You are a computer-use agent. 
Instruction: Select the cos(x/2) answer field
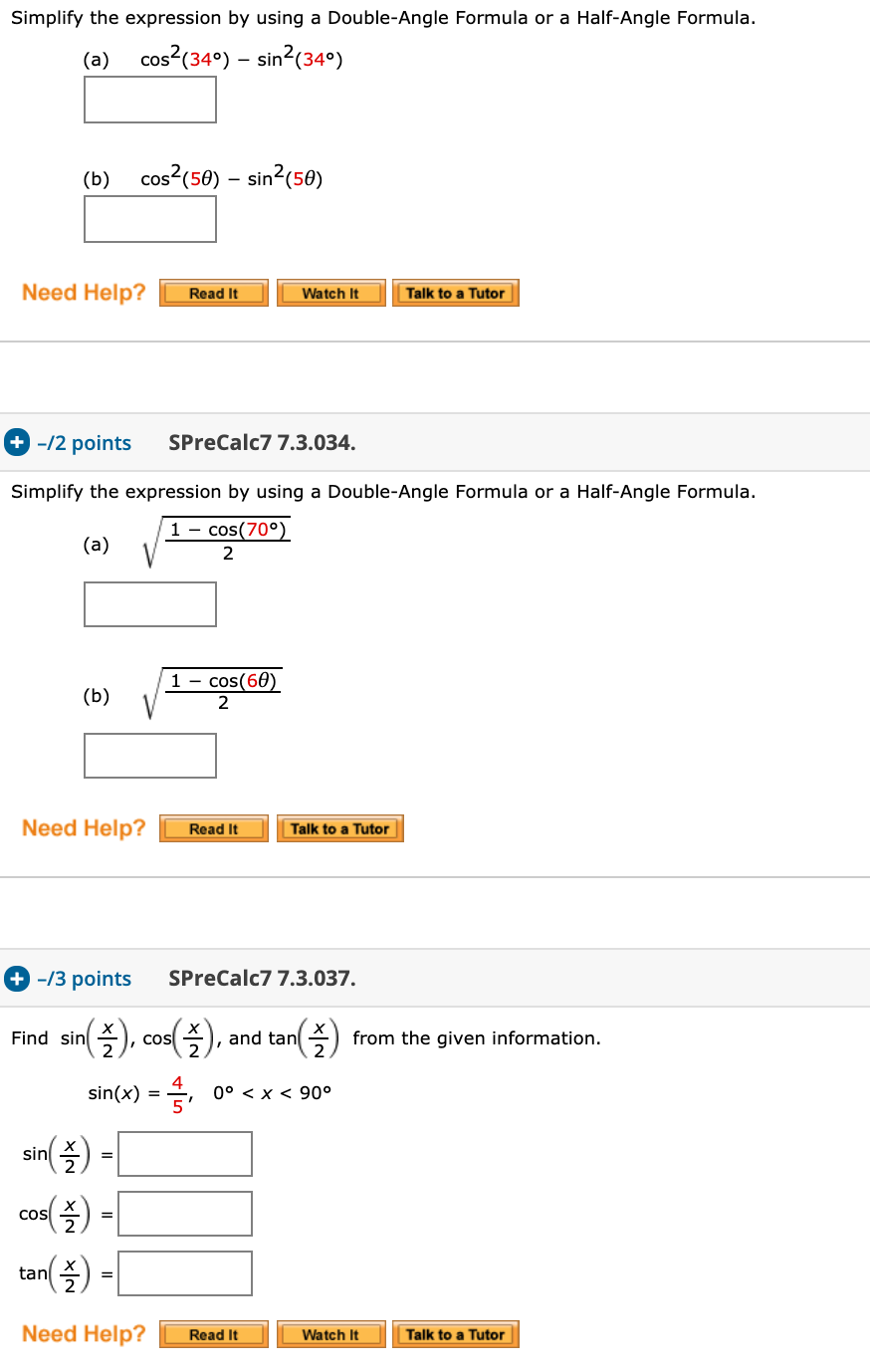coord(185,1214)
